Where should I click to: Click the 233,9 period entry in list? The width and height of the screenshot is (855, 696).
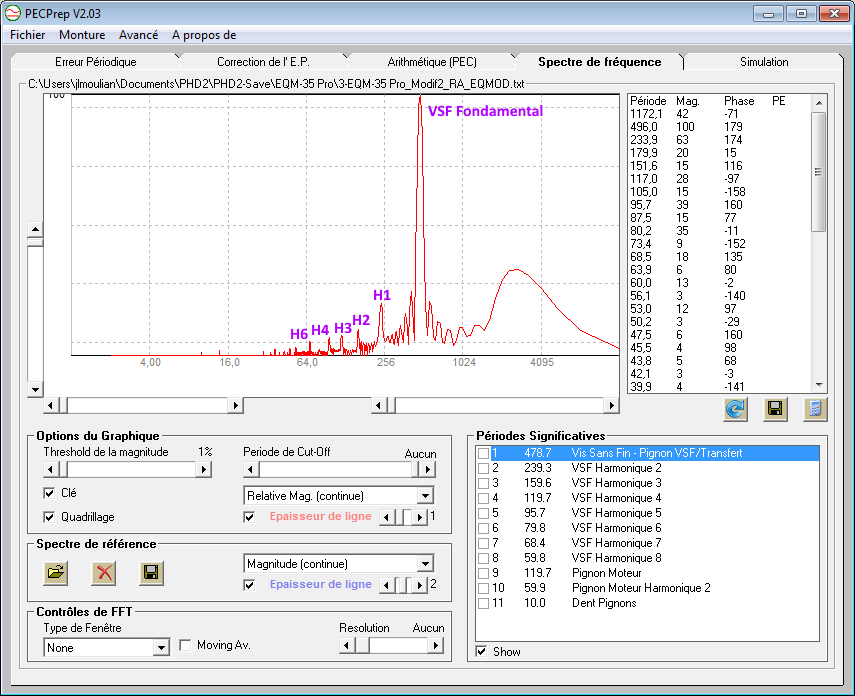coord(643,140)
